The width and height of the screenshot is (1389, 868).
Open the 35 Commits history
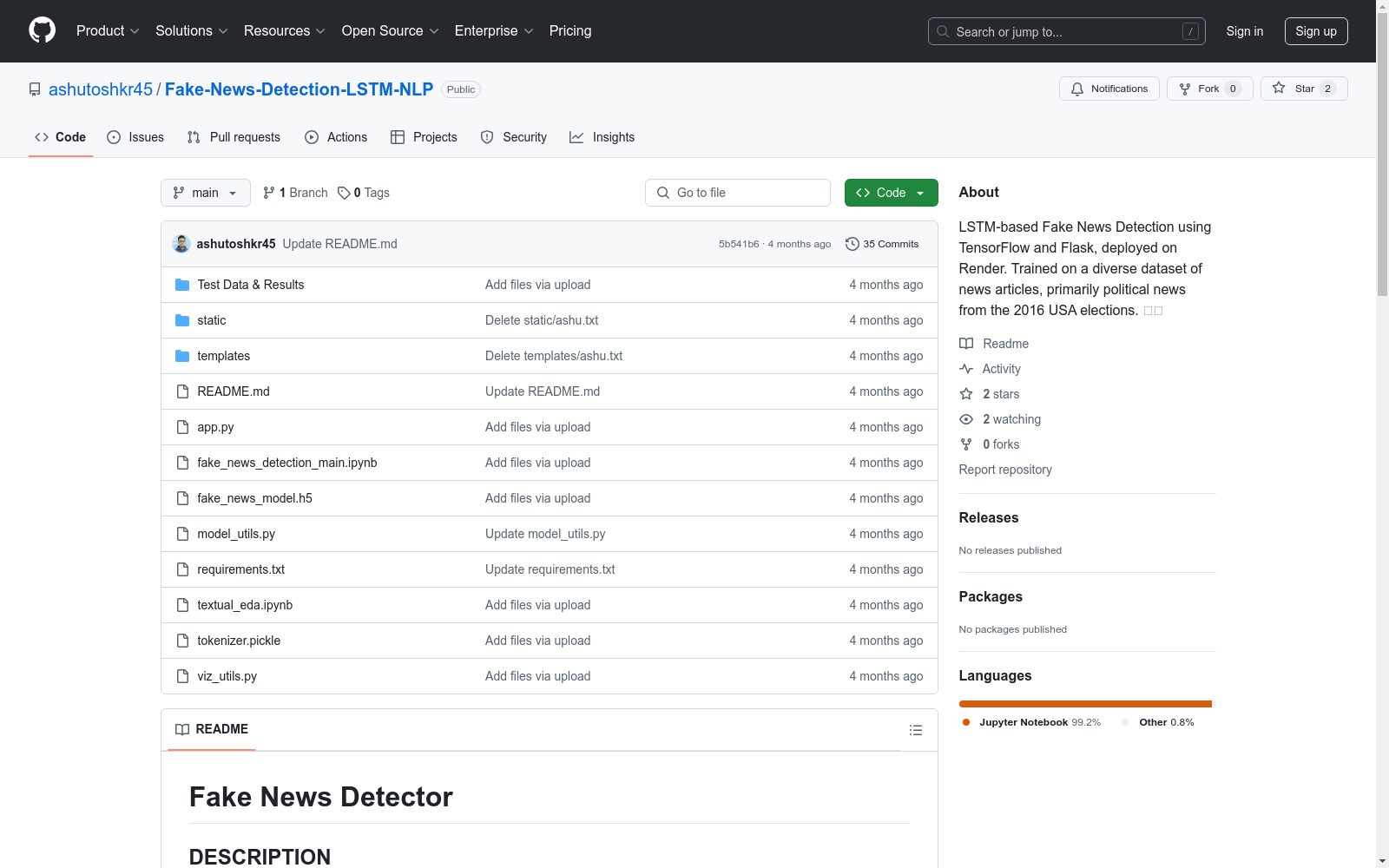pyautogui.click(x=882, y=244)
